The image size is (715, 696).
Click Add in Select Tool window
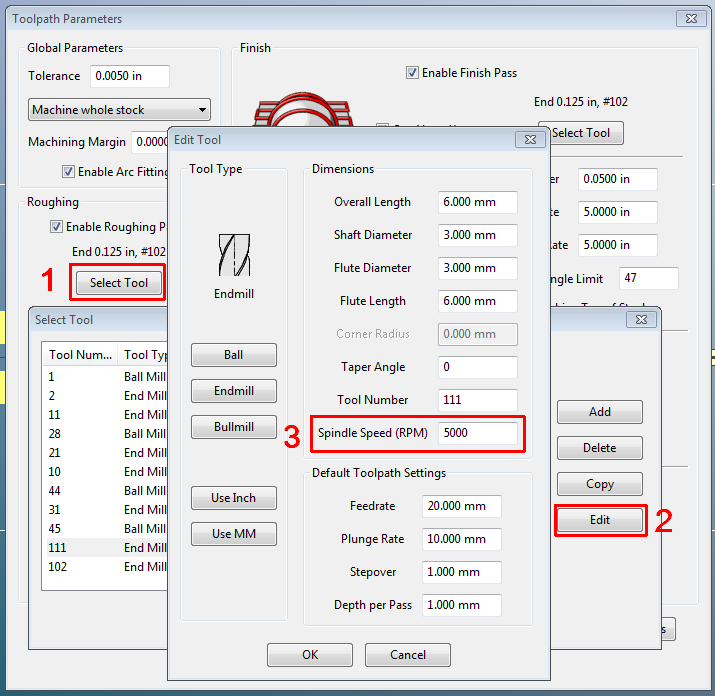600,412
